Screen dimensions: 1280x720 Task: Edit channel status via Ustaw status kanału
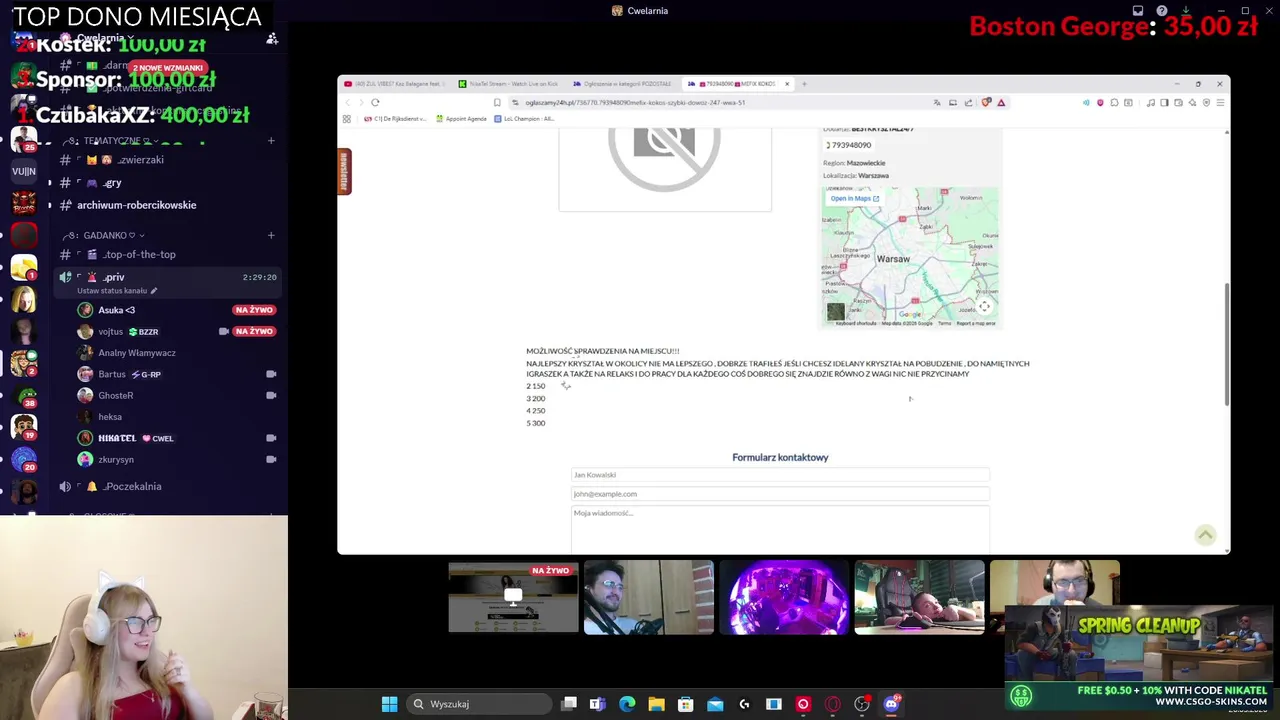117,291
